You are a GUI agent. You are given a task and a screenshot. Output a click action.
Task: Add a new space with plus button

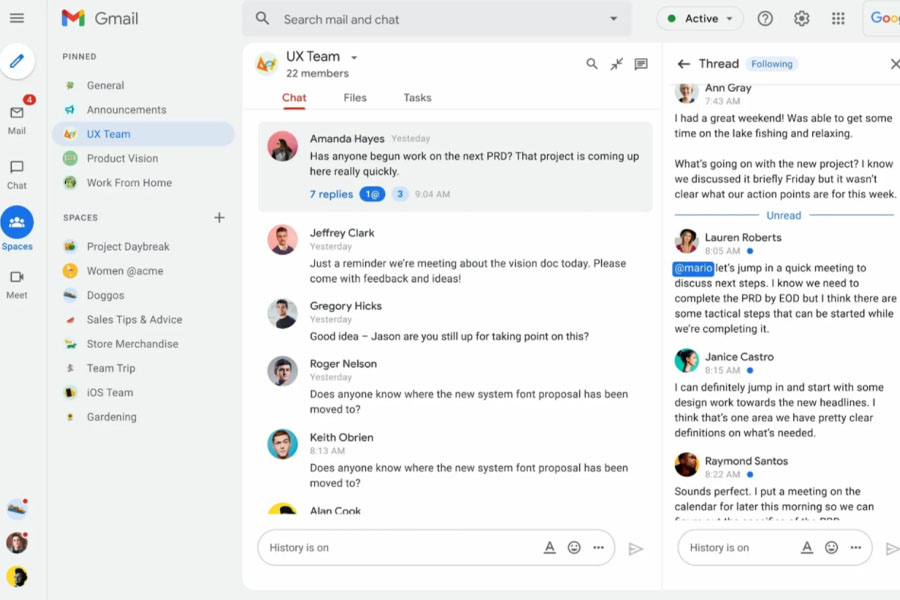pyautogui.click(x=219, y=218)
